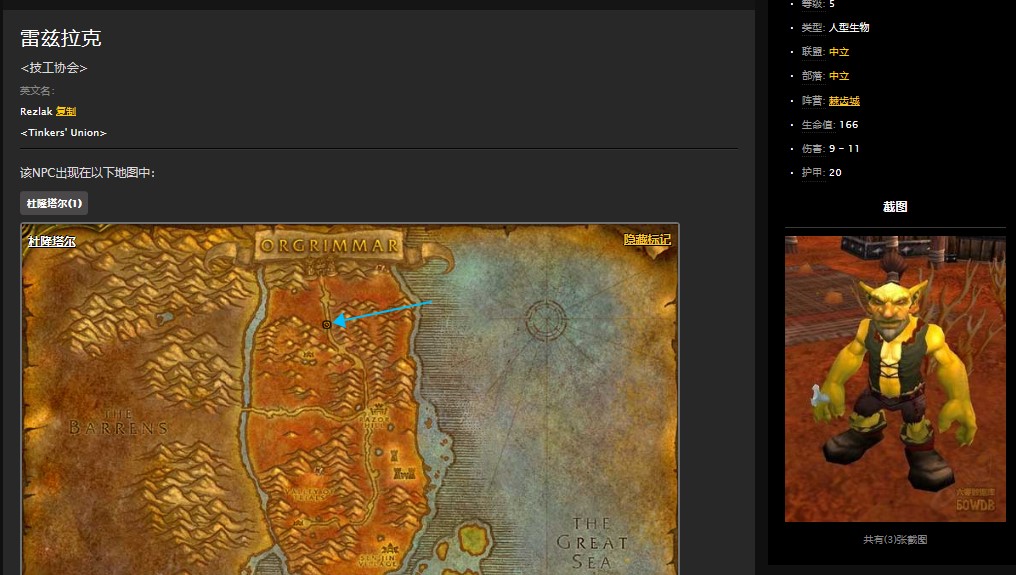
Task: Click the 共有(3)张截图 caption
Action: (x=895, y=539)
